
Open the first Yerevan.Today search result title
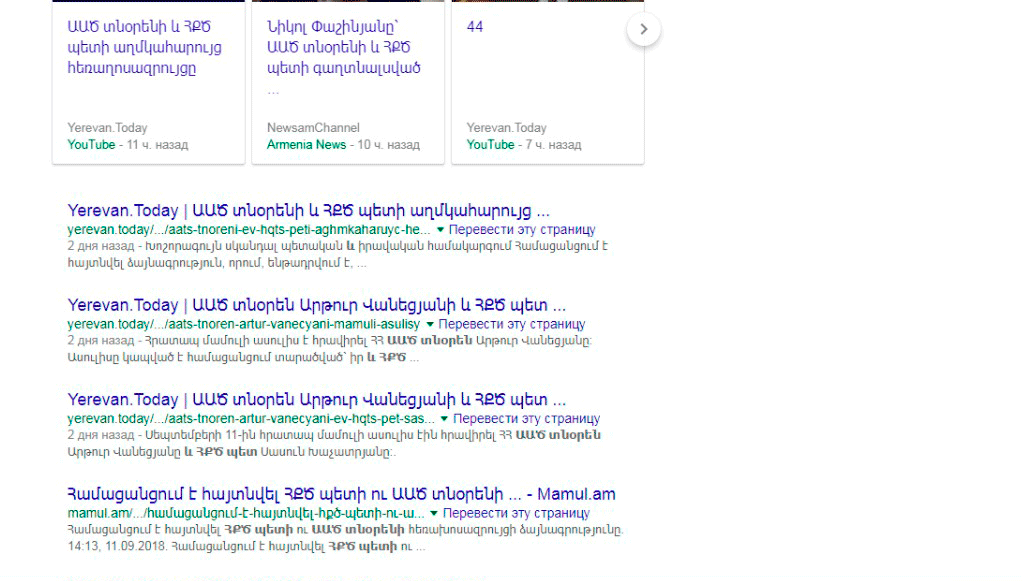(x=308, y=211)
